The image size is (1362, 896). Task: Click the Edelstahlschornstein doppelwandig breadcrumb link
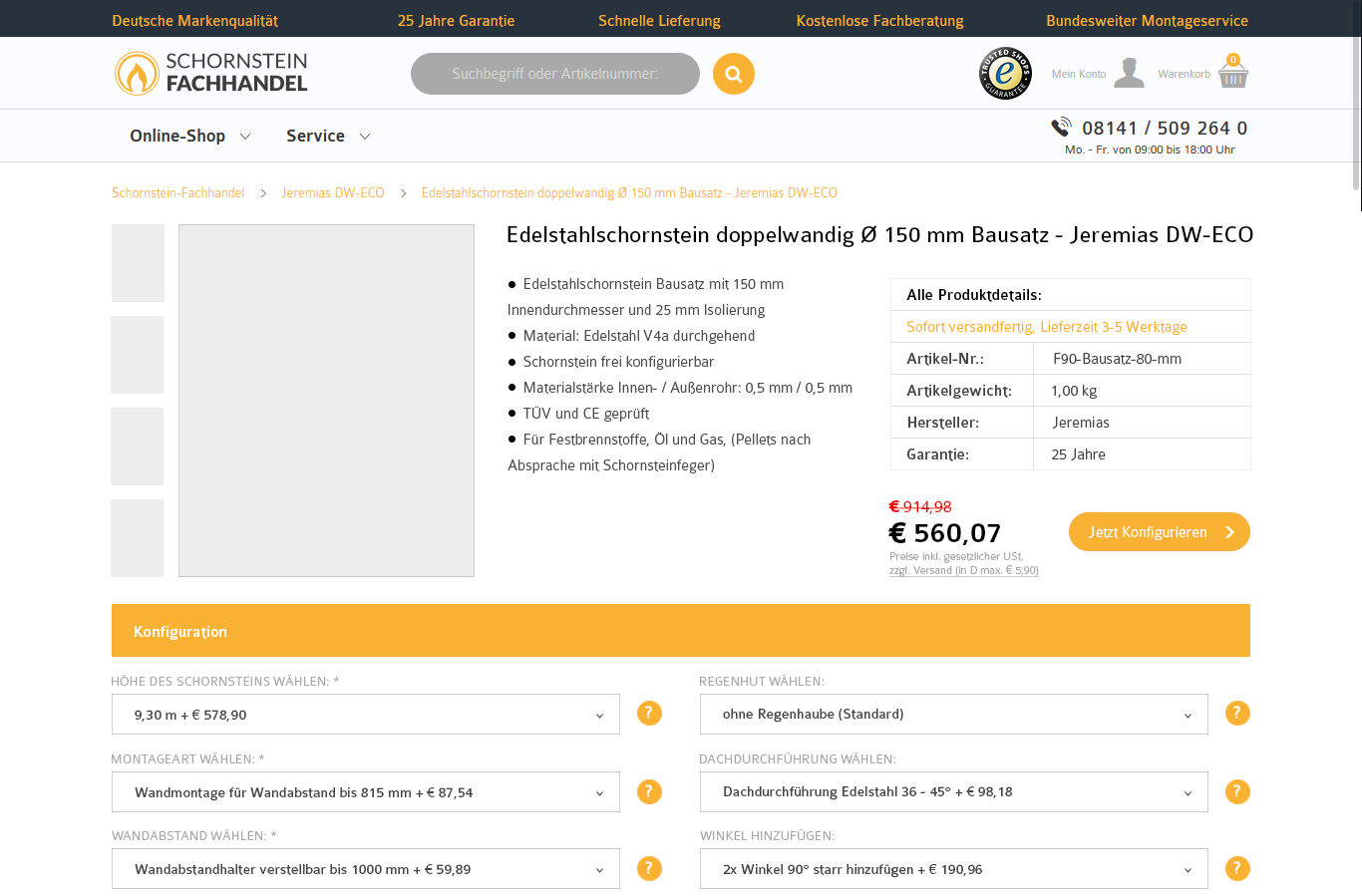pyautogui.click(x=629, y=192)
